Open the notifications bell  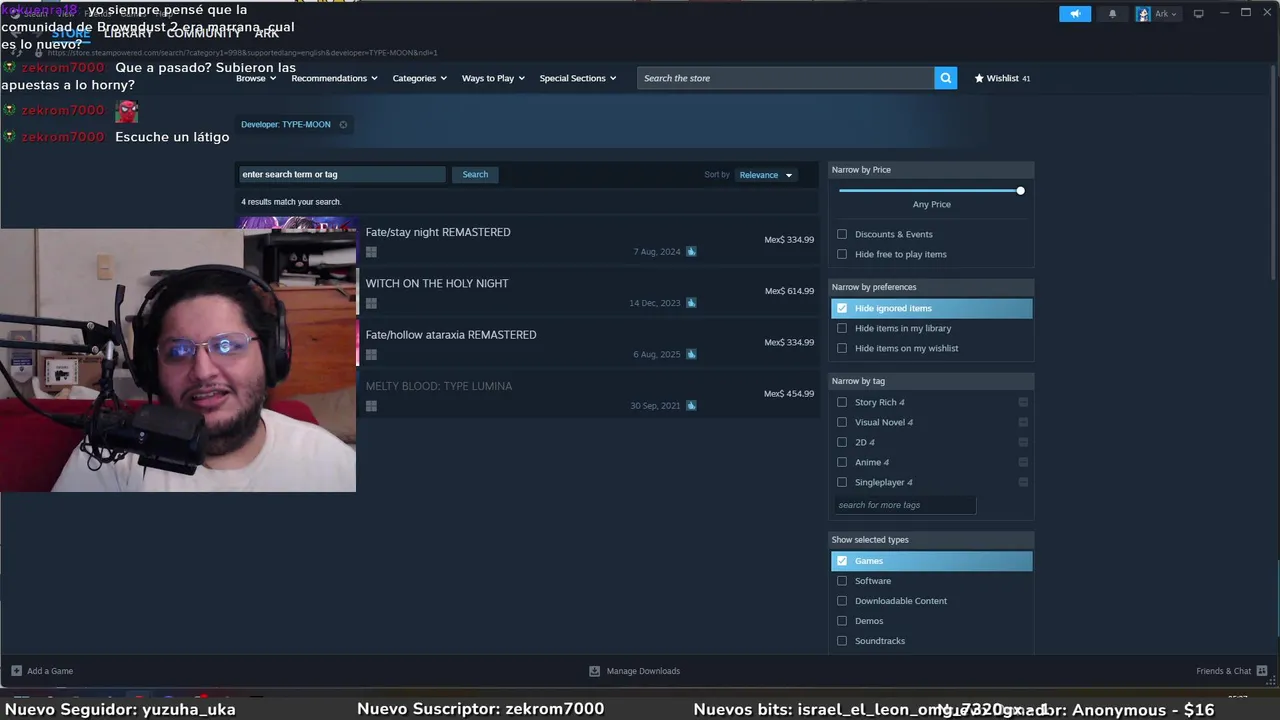(x=1112, y=14)
